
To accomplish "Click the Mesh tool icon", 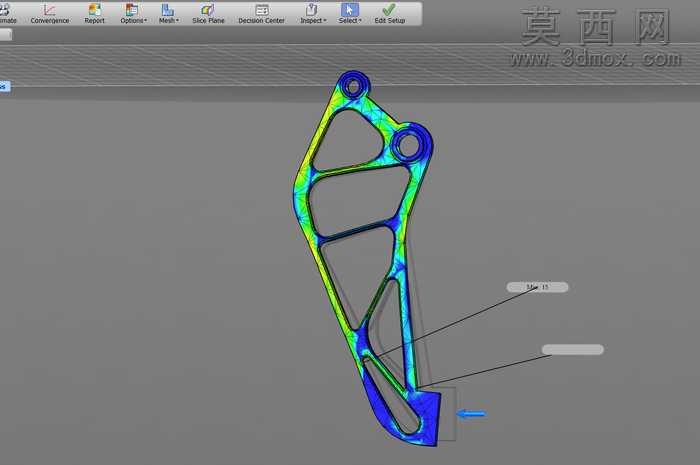I will [x=167, y=9].
